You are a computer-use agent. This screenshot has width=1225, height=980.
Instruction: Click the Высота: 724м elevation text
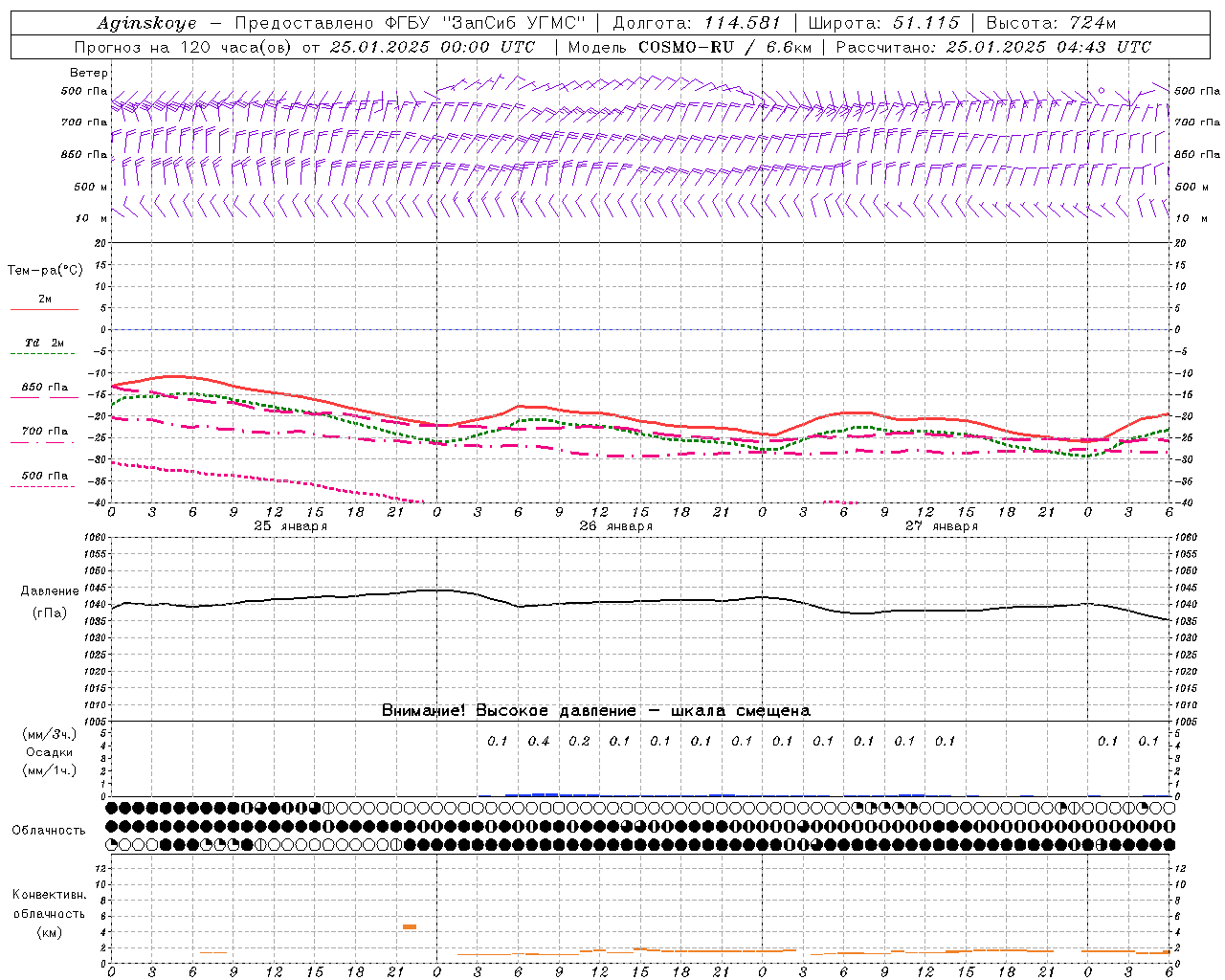[x=1051, y=23]
